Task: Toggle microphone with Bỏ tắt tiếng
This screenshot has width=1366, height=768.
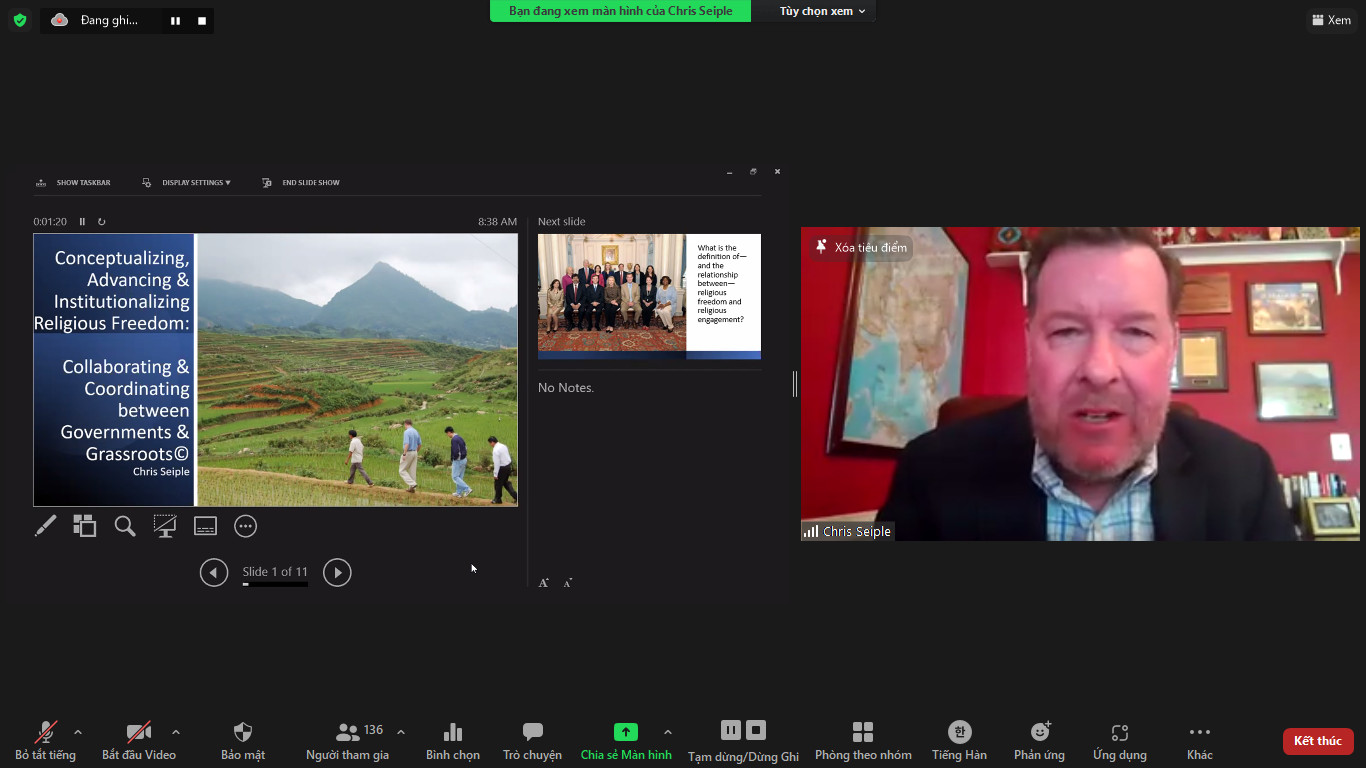Action: pos(45,740)
